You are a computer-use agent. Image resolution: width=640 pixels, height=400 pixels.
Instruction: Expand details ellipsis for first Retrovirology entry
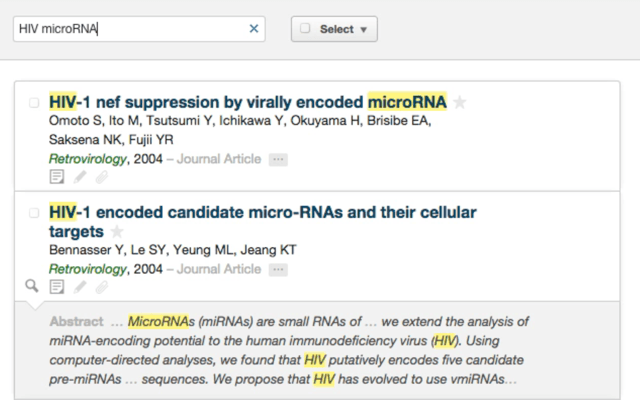(278, 159)
